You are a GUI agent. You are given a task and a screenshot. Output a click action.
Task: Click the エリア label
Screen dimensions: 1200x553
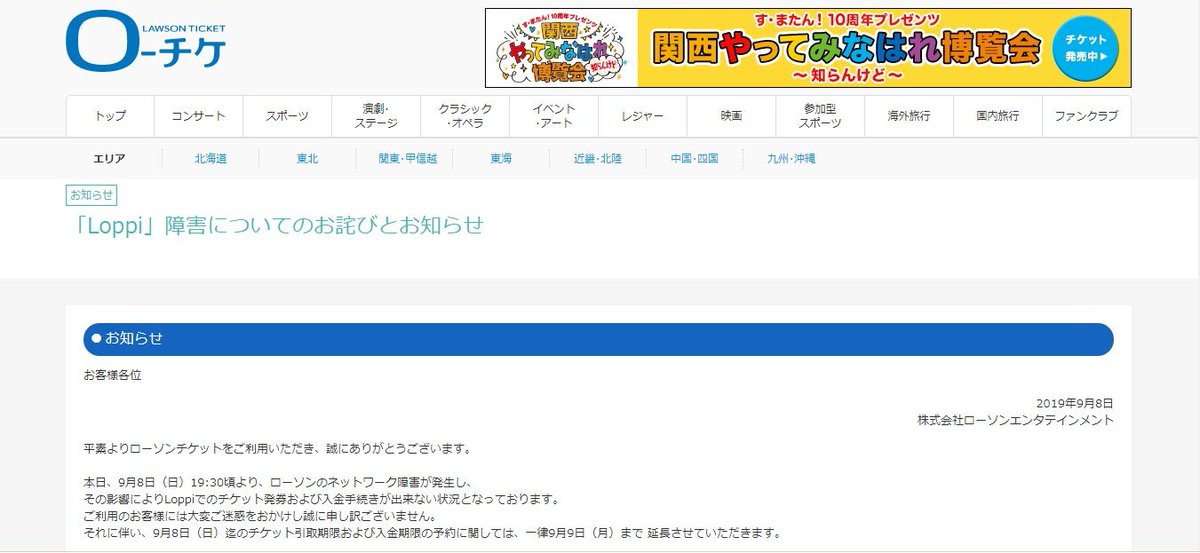point(110,159)
